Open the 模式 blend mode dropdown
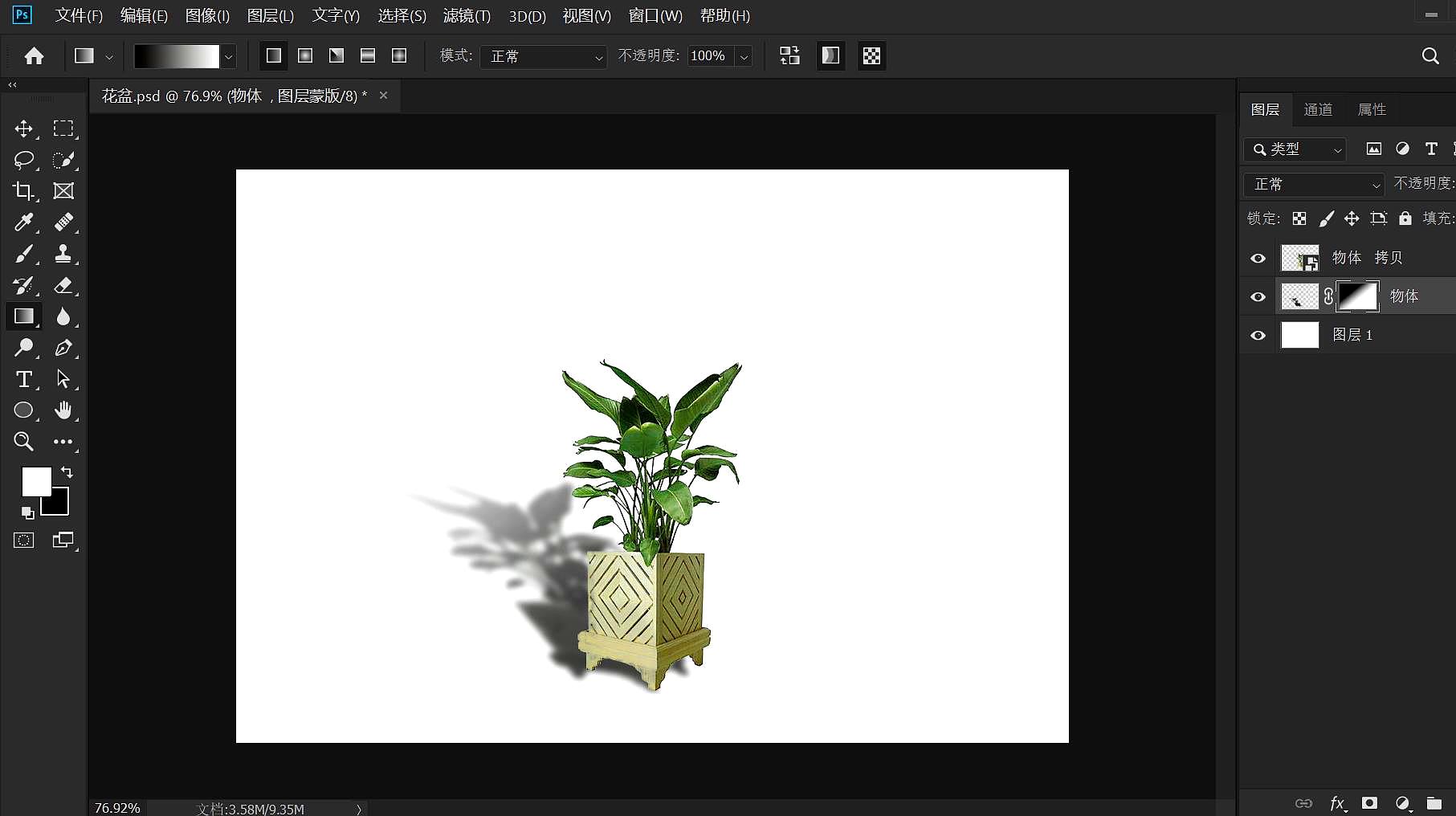This screenshot has width=1456, height=816. click(x=544, y=56)
